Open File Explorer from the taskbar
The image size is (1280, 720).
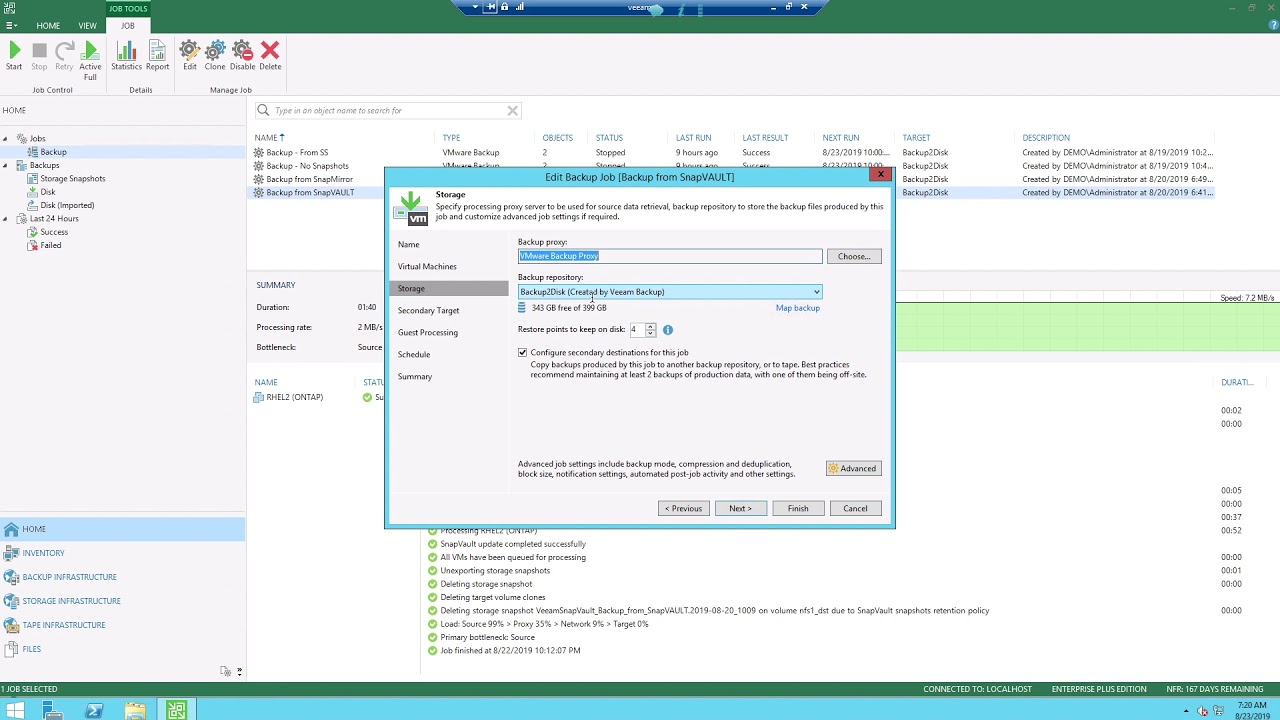[135, 711]
